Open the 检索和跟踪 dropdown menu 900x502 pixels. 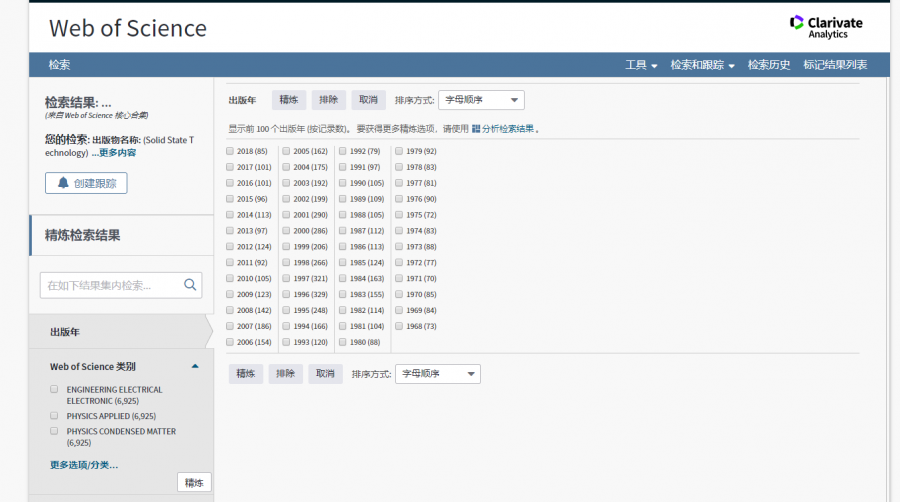click(x=702, y=65)
